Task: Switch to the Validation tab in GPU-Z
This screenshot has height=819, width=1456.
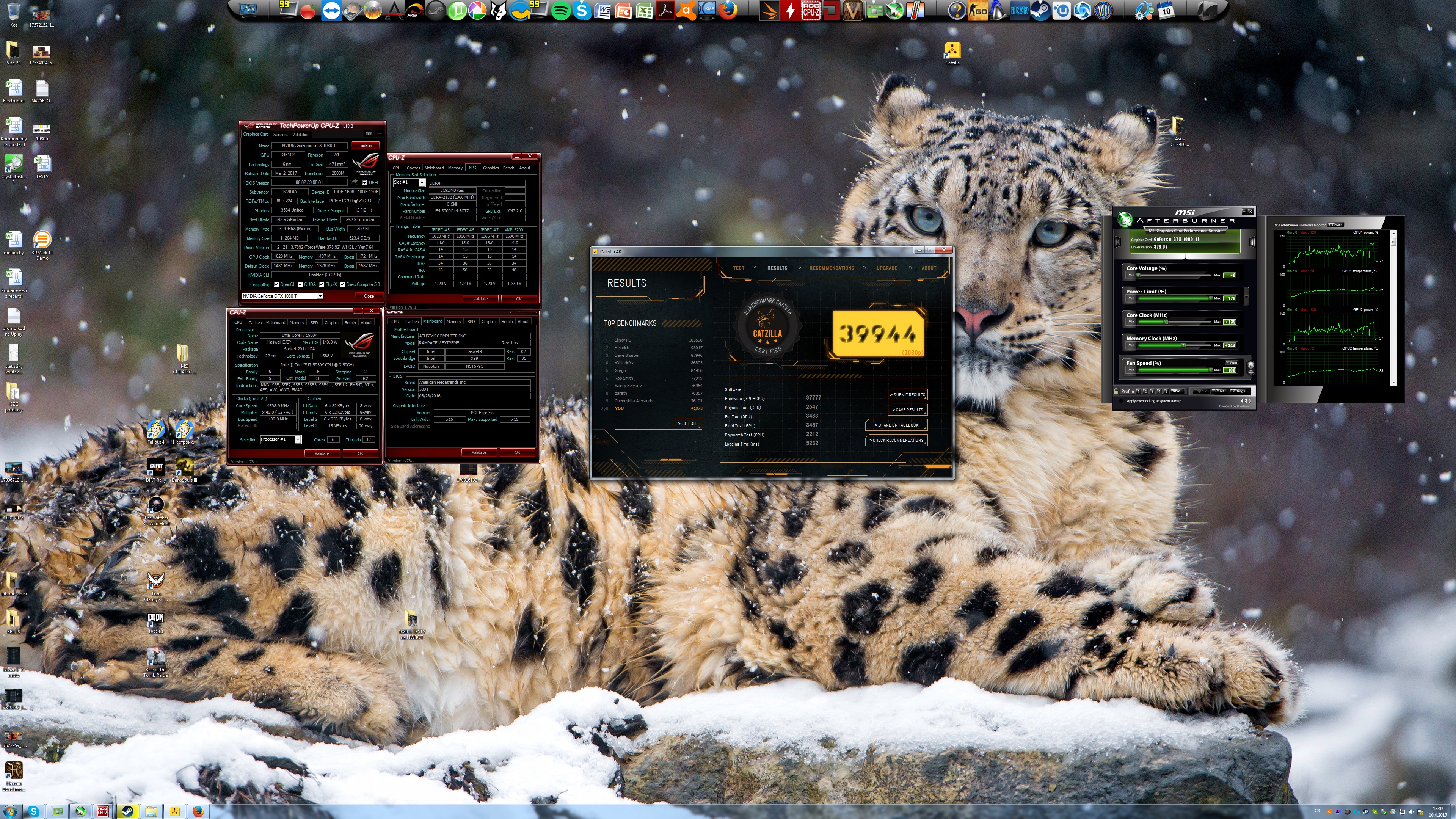Action: tap(301, 135)
